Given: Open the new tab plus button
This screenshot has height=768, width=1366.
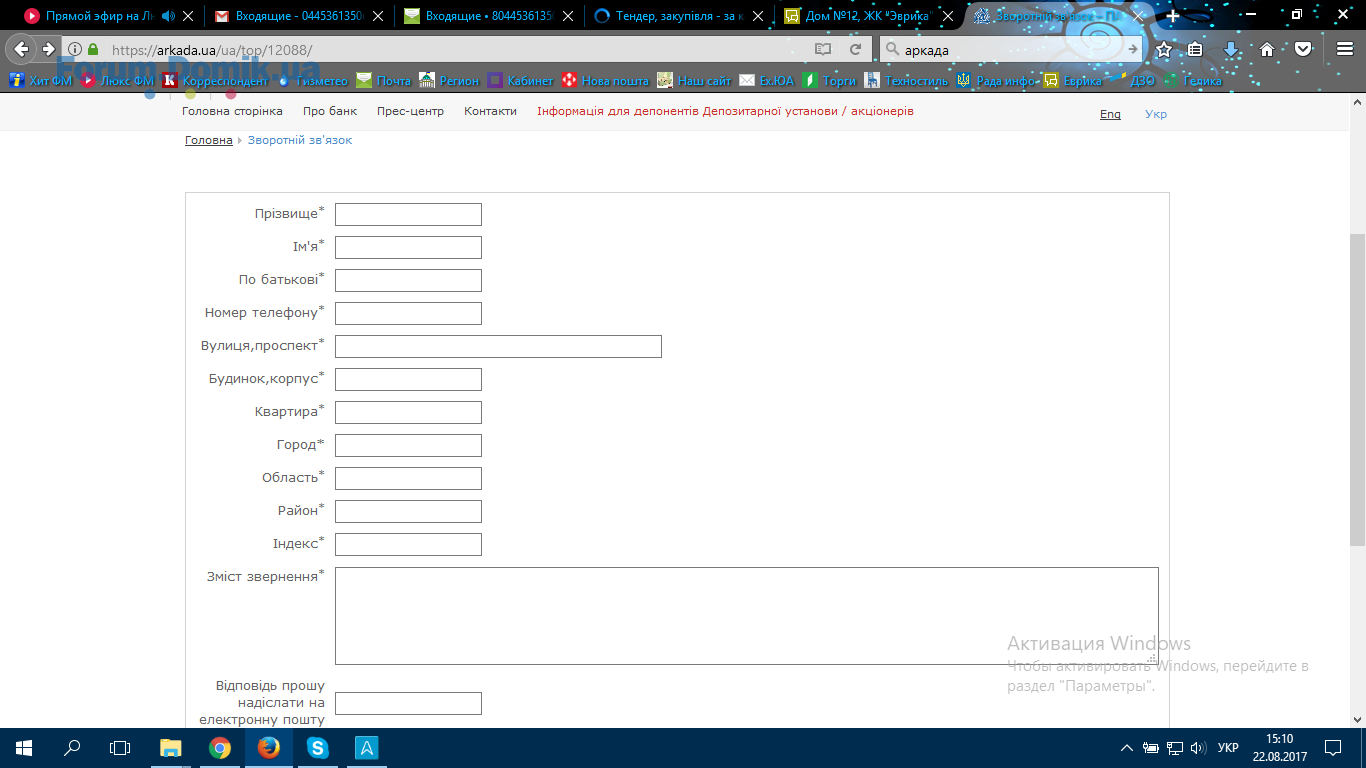Looking at the screenshot, I should [x=1173, y=16].
